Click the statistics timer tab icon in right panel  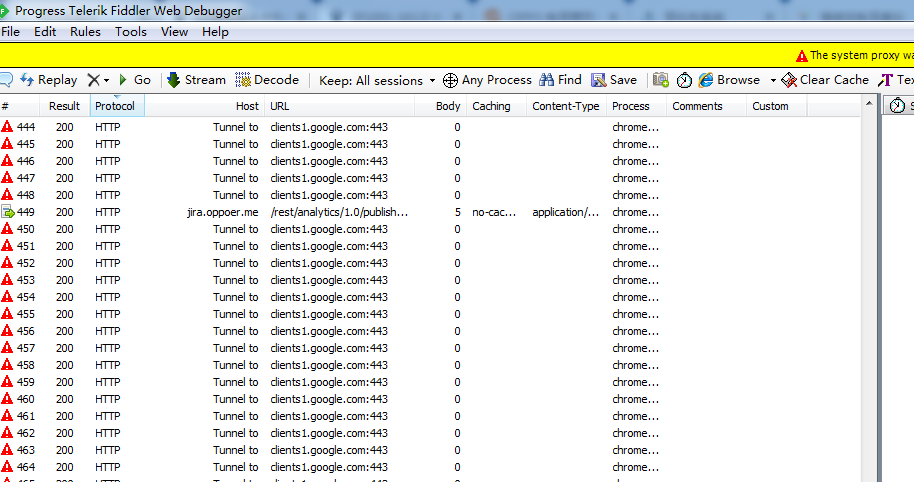click(x=898, y=105)
